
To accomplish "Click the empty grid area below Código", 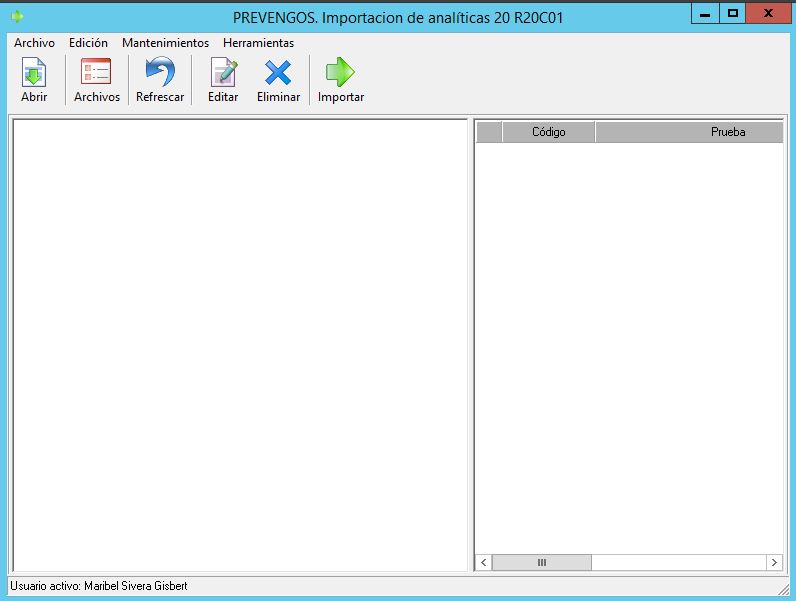I will pos(548,300).
